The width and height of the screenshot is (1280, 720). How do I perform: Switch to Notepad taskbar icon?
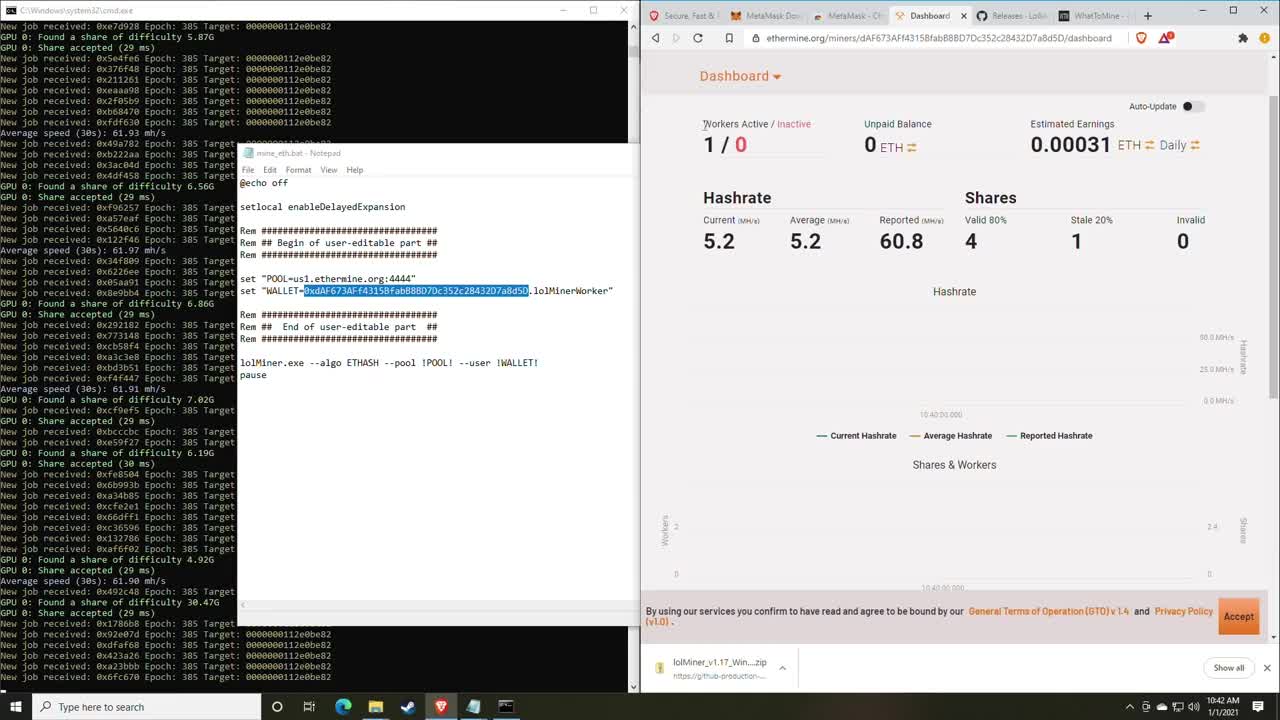pos(473,707)
